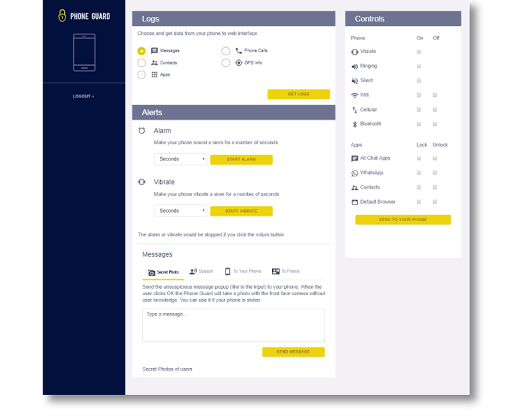Click the Type a message text area
512x416 pixels.
(233, 325)
